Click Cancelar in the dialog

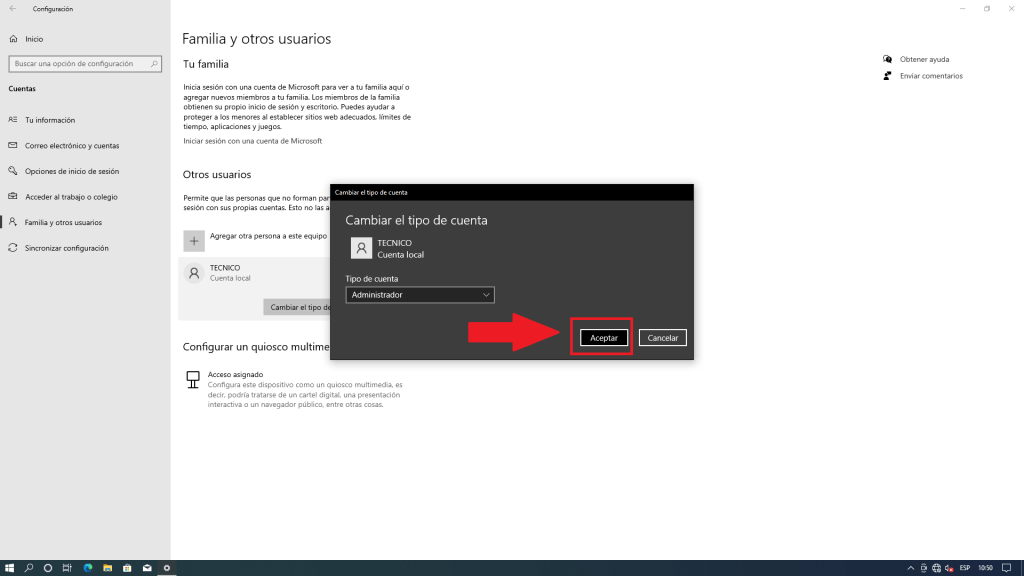point(663,338)
